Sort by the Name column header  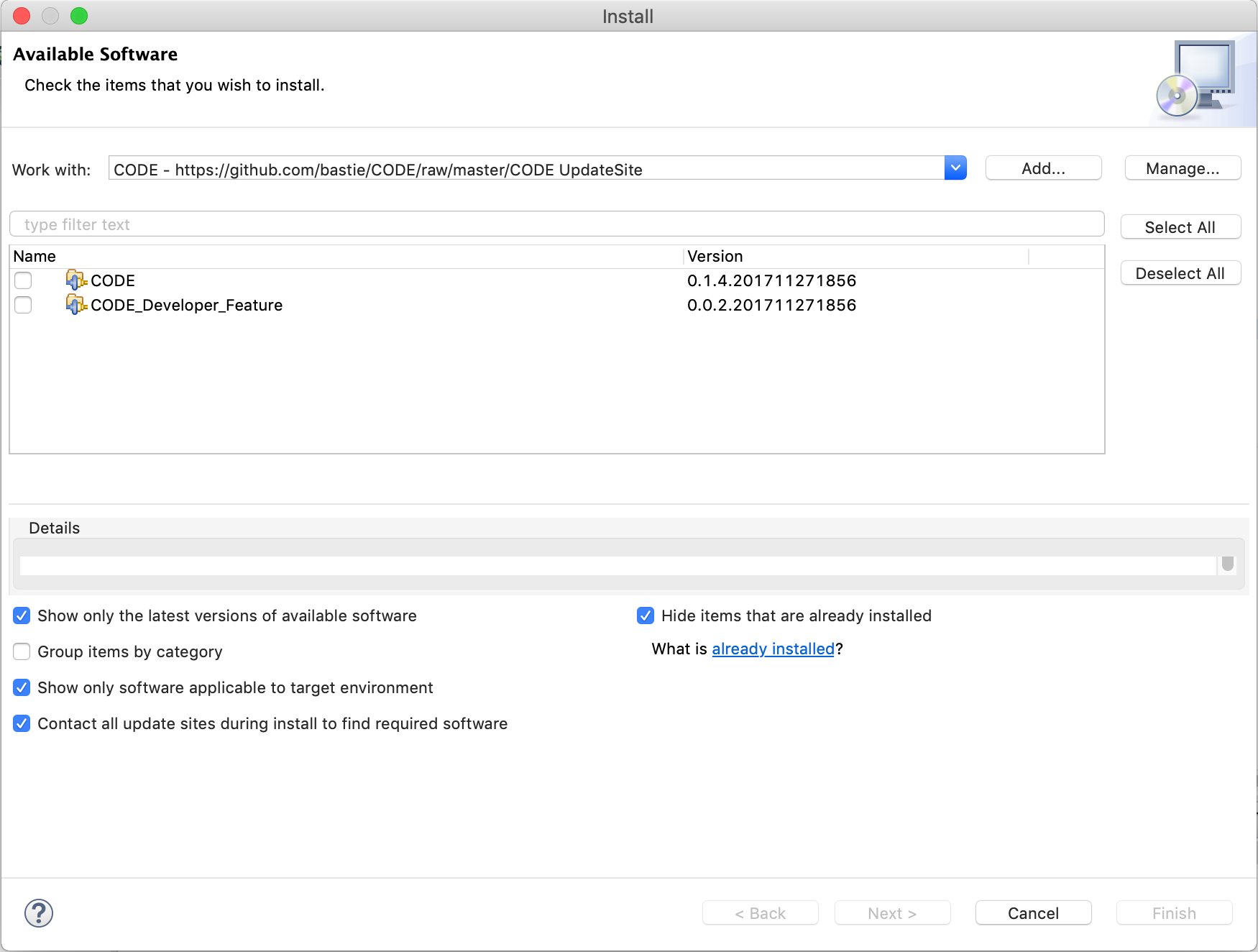click(346, 257)
